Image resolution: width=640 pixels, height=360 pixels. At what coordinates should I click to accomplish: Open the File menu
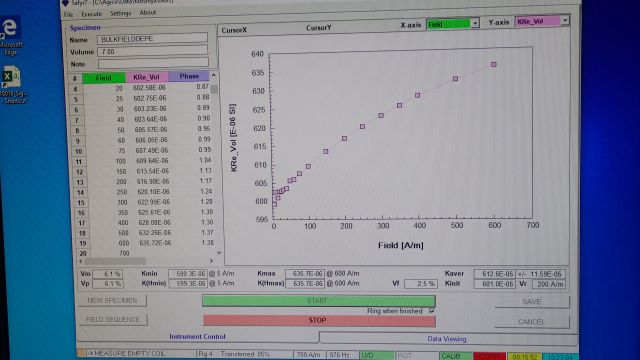[68, 14]
